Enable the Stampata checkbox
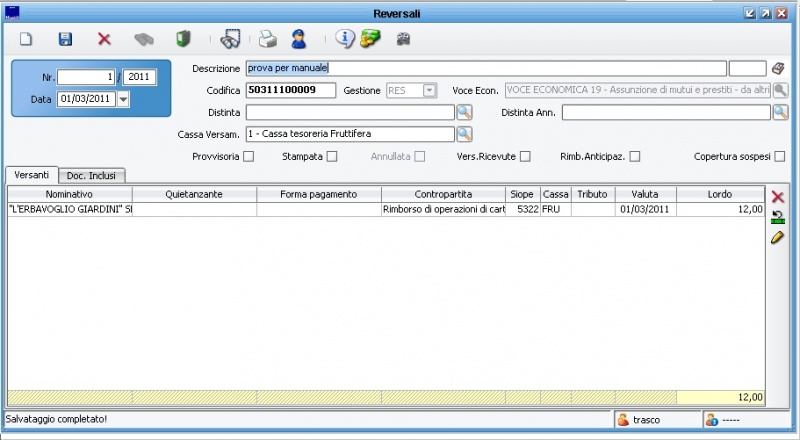The image size is (800, 440). pos(331,156)
